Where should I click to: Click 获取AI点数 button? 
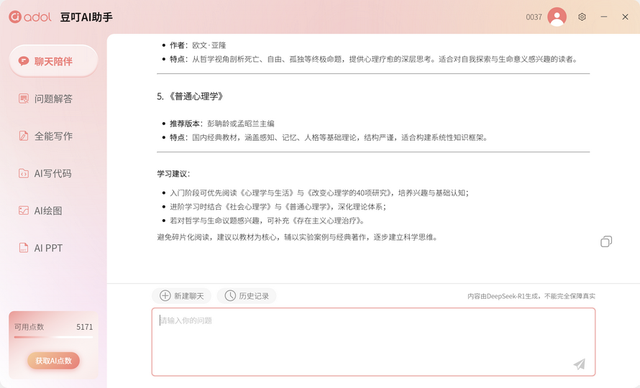[53, 361]
